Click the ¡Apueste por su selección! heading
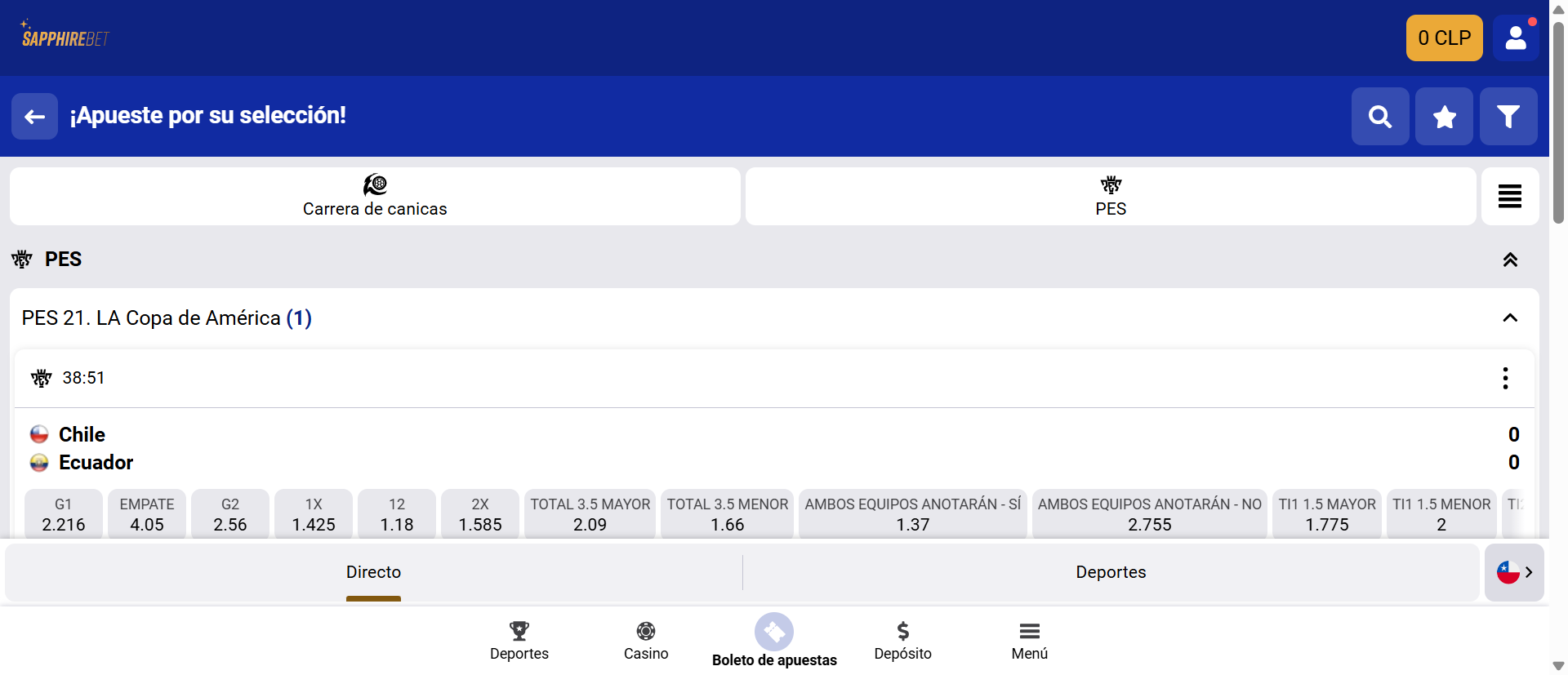 (208, 116)
